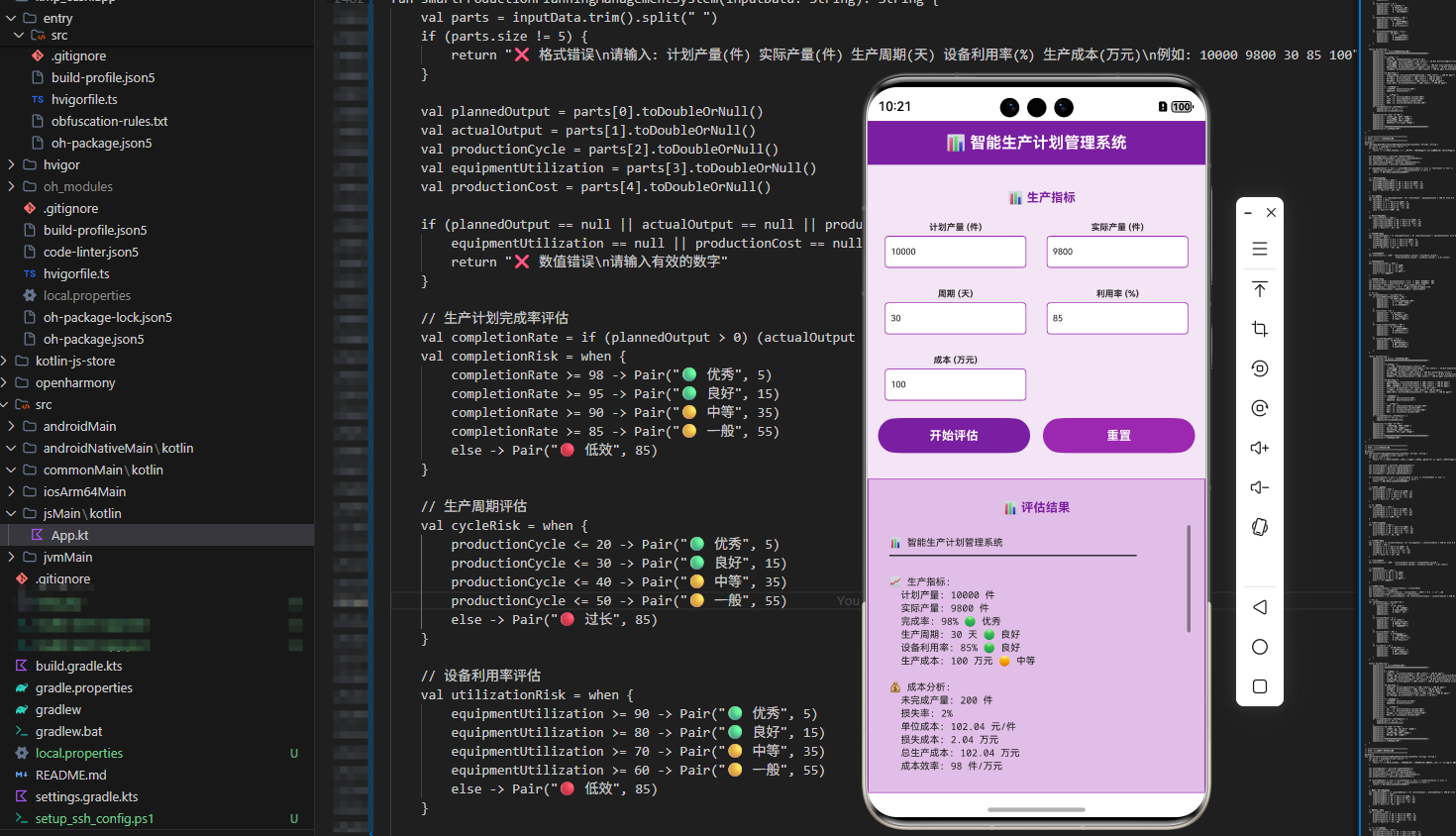Click the 评估结果 heading in the app
The image size is (1456, 836).
[1045, 507]
